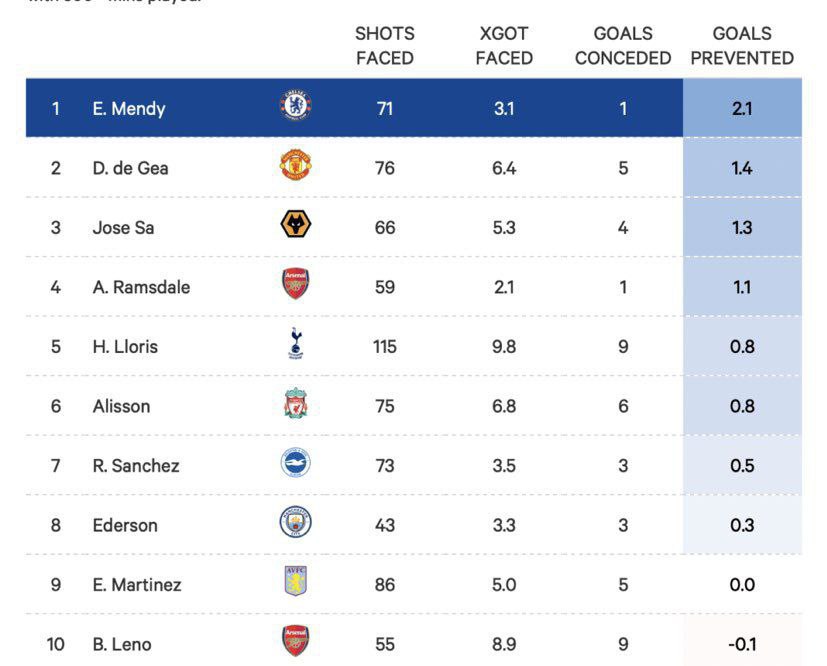Click the Ederson row name

(125, 525)
